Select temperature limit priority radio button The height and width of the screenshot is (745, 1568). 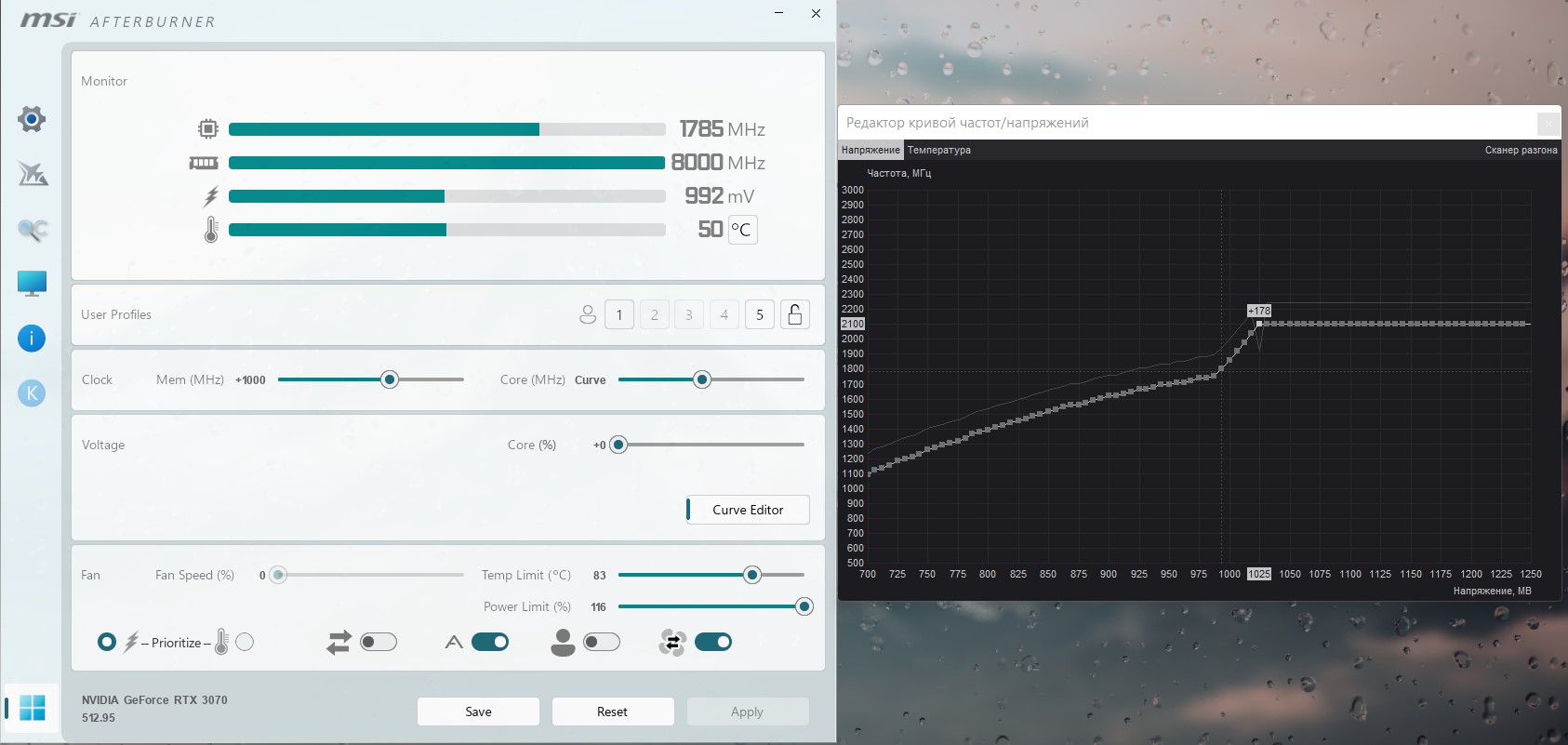245,642
